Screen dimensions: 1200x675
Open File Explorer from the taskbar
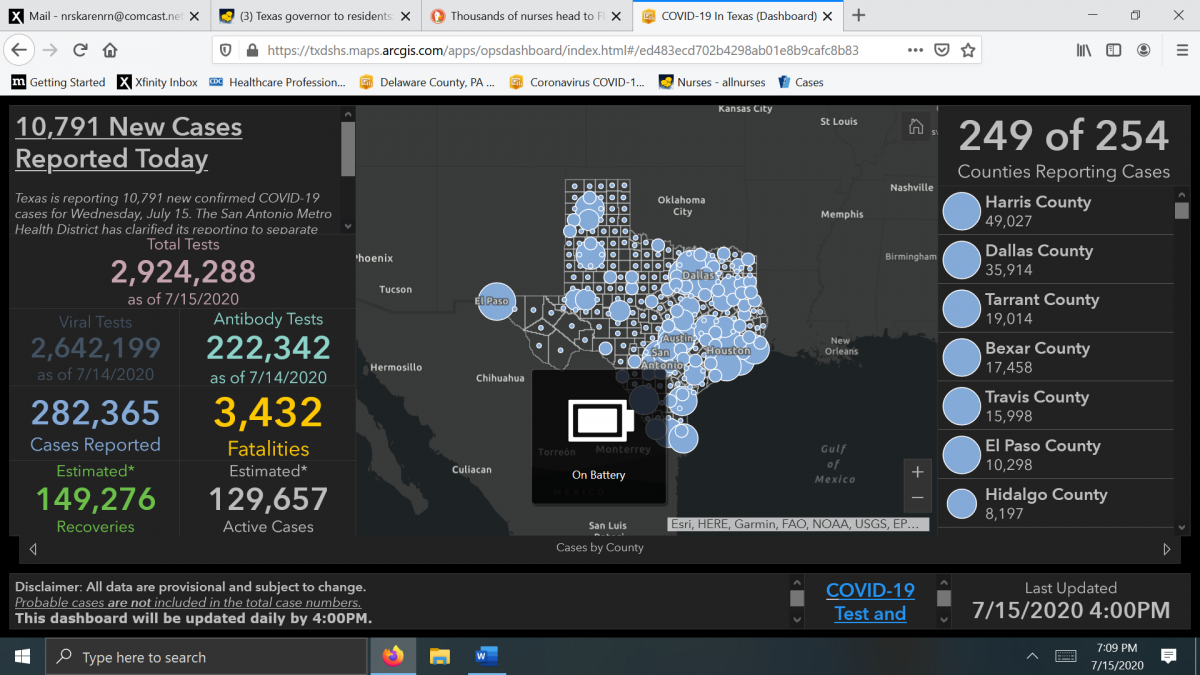440,656
